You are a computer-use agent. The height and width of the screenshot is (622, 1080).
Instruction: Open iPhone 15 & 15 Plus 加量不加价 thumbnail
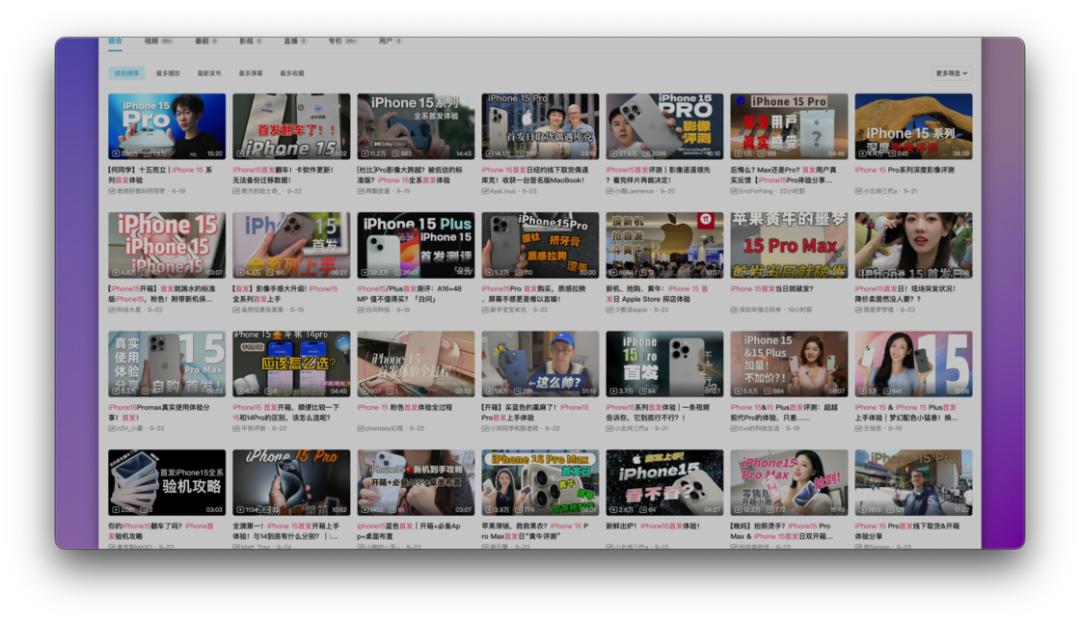click(x=789, y=364)
